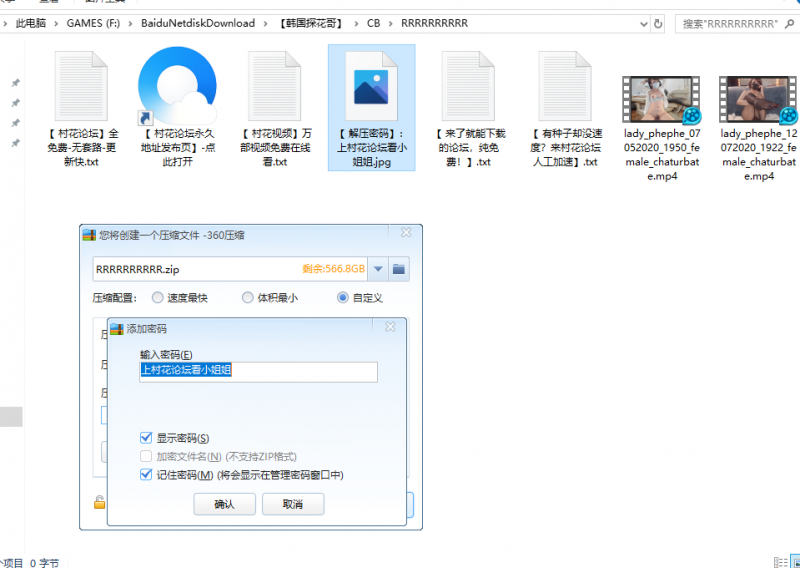Click the padlock icon in the compression dialog

(99, 503)
